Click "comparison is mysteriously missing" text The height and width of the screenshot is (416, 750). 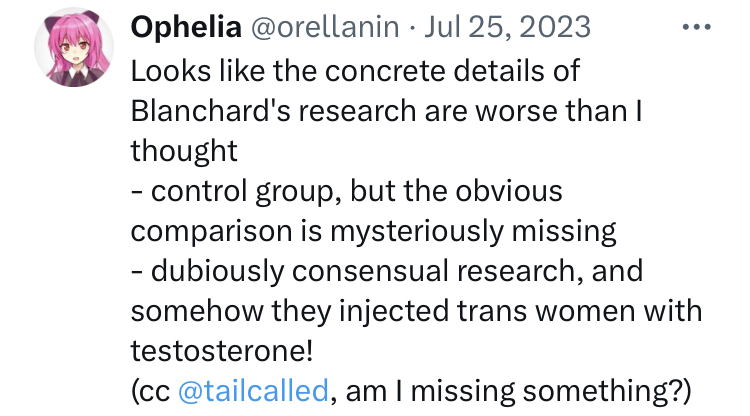point(372,229)
